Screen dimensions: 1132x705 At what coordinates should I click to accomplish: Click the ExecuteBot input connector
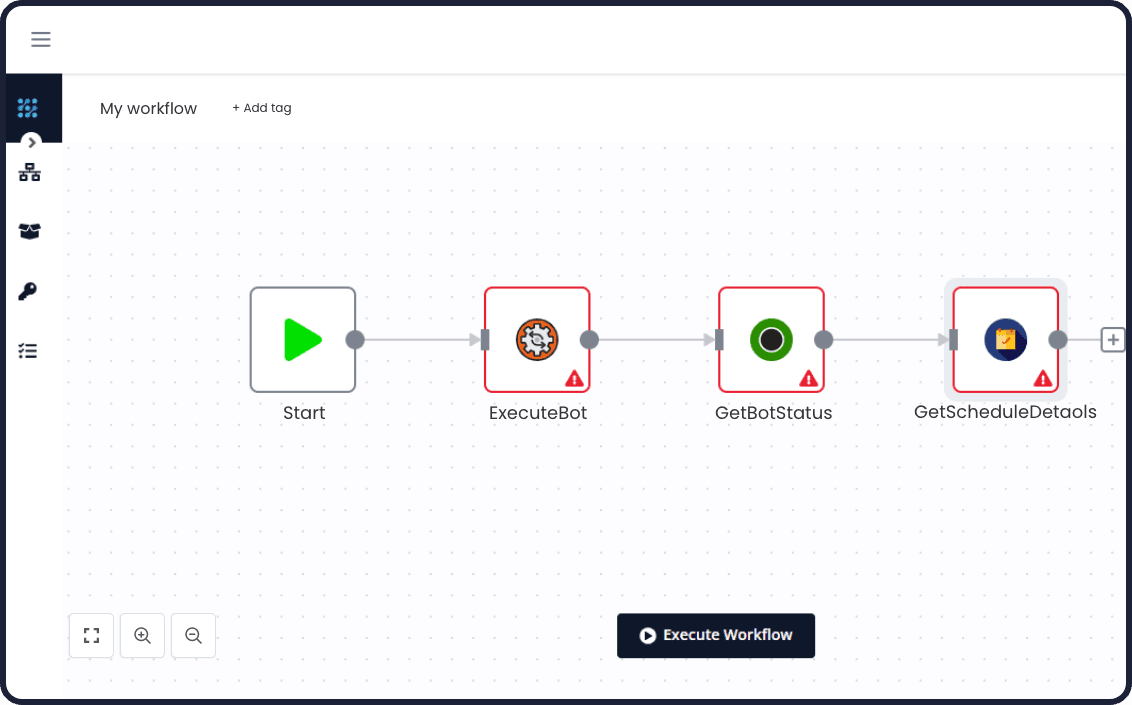485,340
